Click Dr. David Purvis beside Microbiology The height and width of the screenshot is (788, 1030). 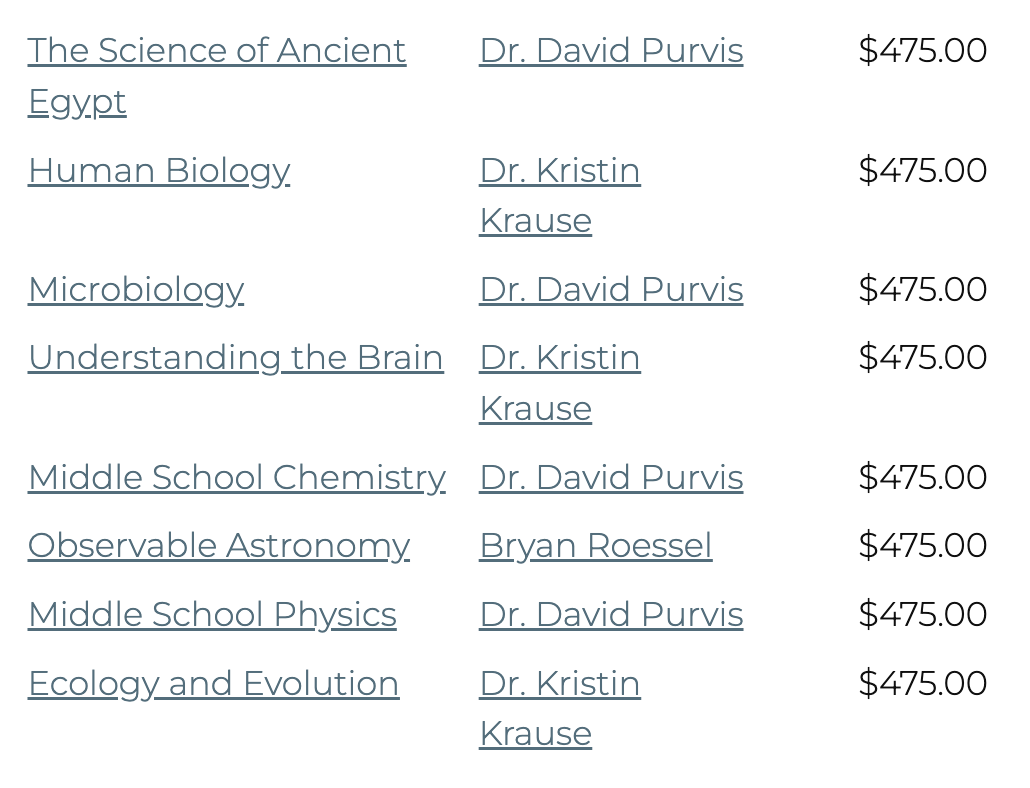(611, 290)
